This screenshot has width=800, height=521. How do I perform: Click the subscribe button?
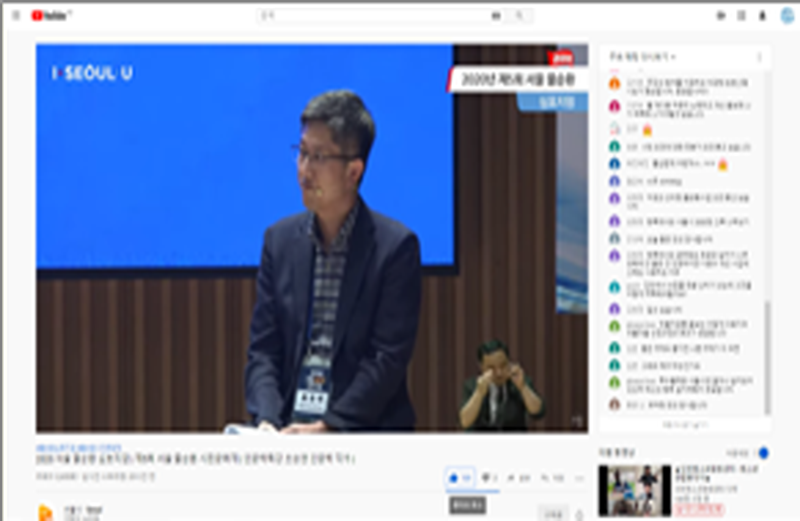(x=551, y=513)
